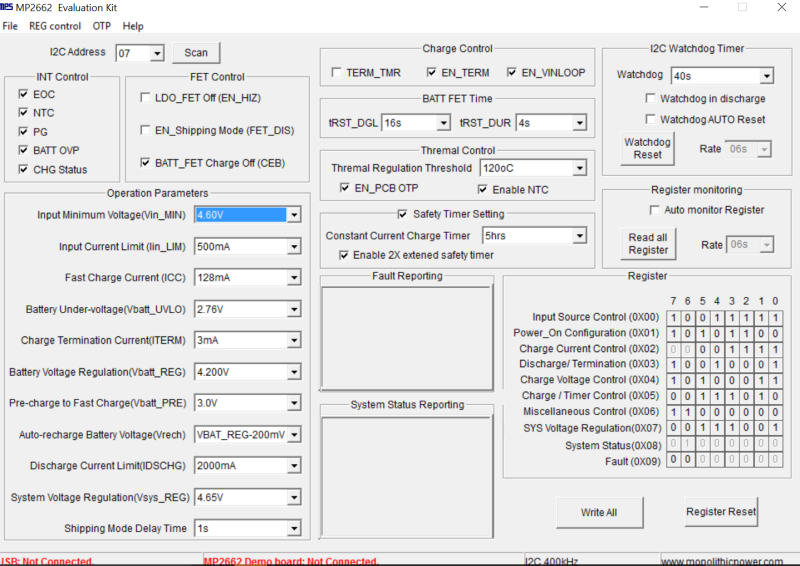The width and height of the screenshot is (800, 566).
Task: Click the Read all Register button
Action: tap(648, 244)
